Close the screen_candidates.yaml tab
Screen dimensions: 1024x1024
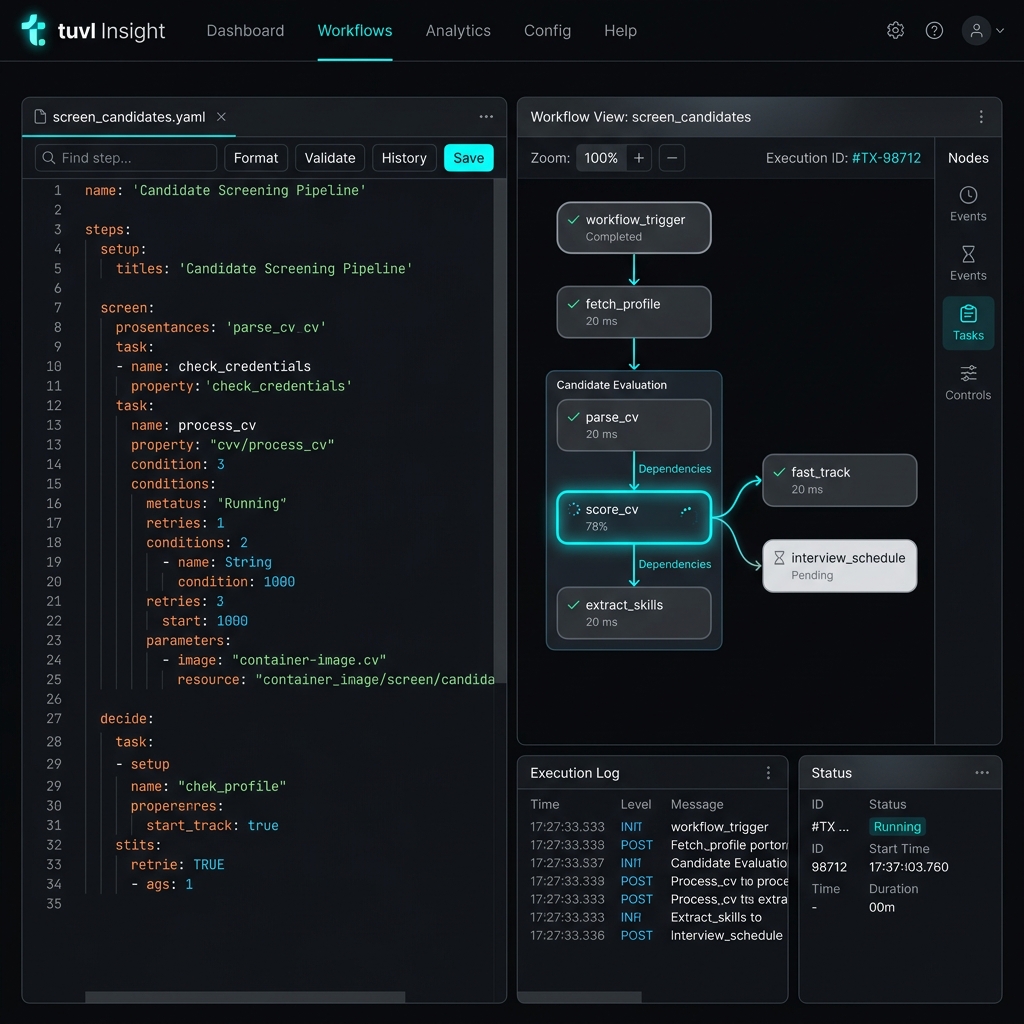221,117
